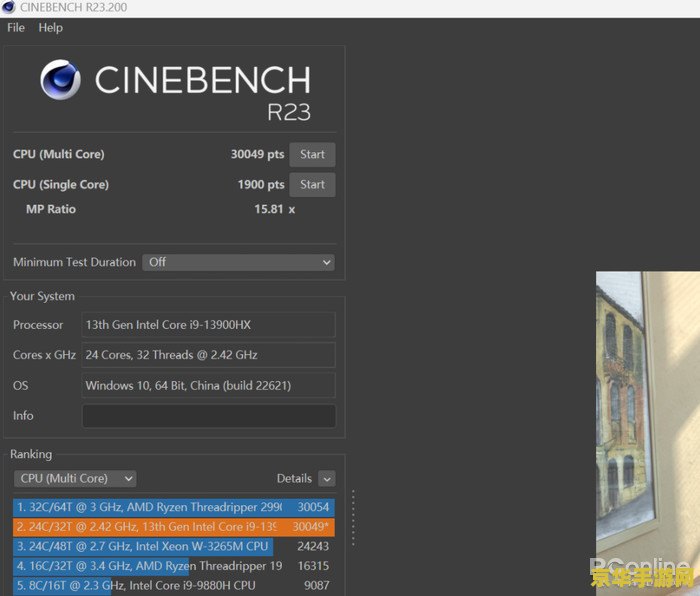Select ranking row 2 13th Gen Intel Core i9

click(174, 527)
